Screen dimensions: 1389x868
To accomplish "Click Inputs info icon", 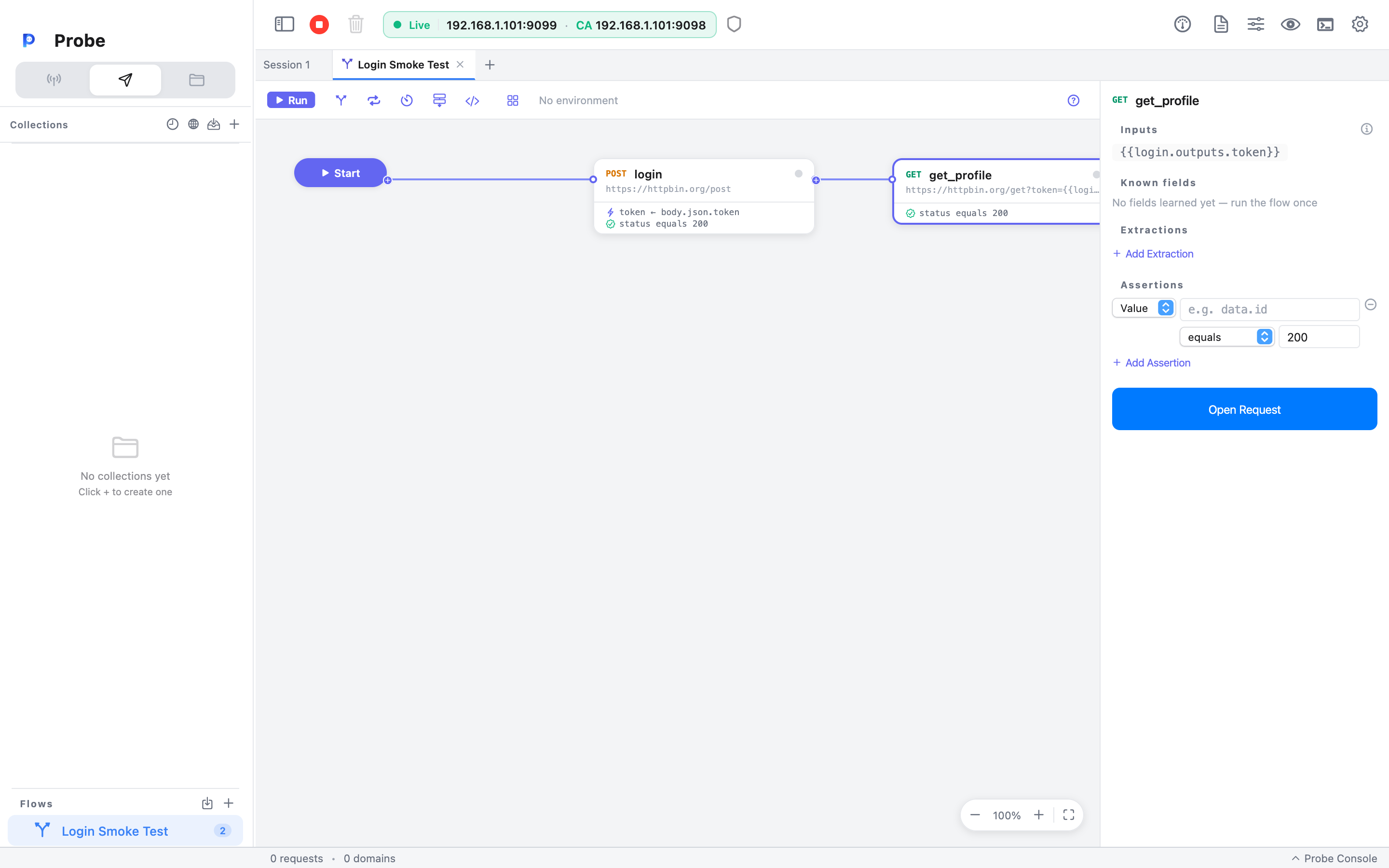I will click(1367, 129).
